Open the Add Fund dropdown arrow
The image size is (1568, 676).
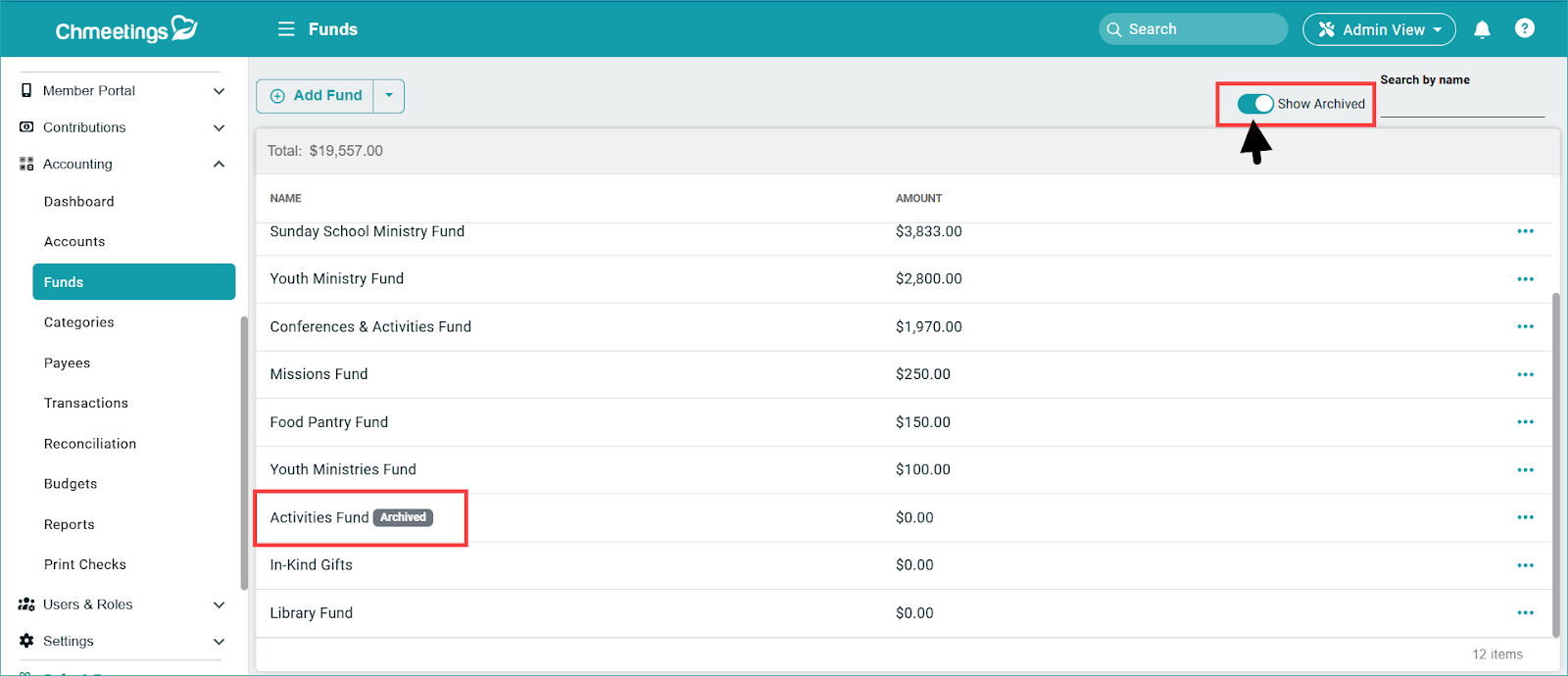coord(389,96)
